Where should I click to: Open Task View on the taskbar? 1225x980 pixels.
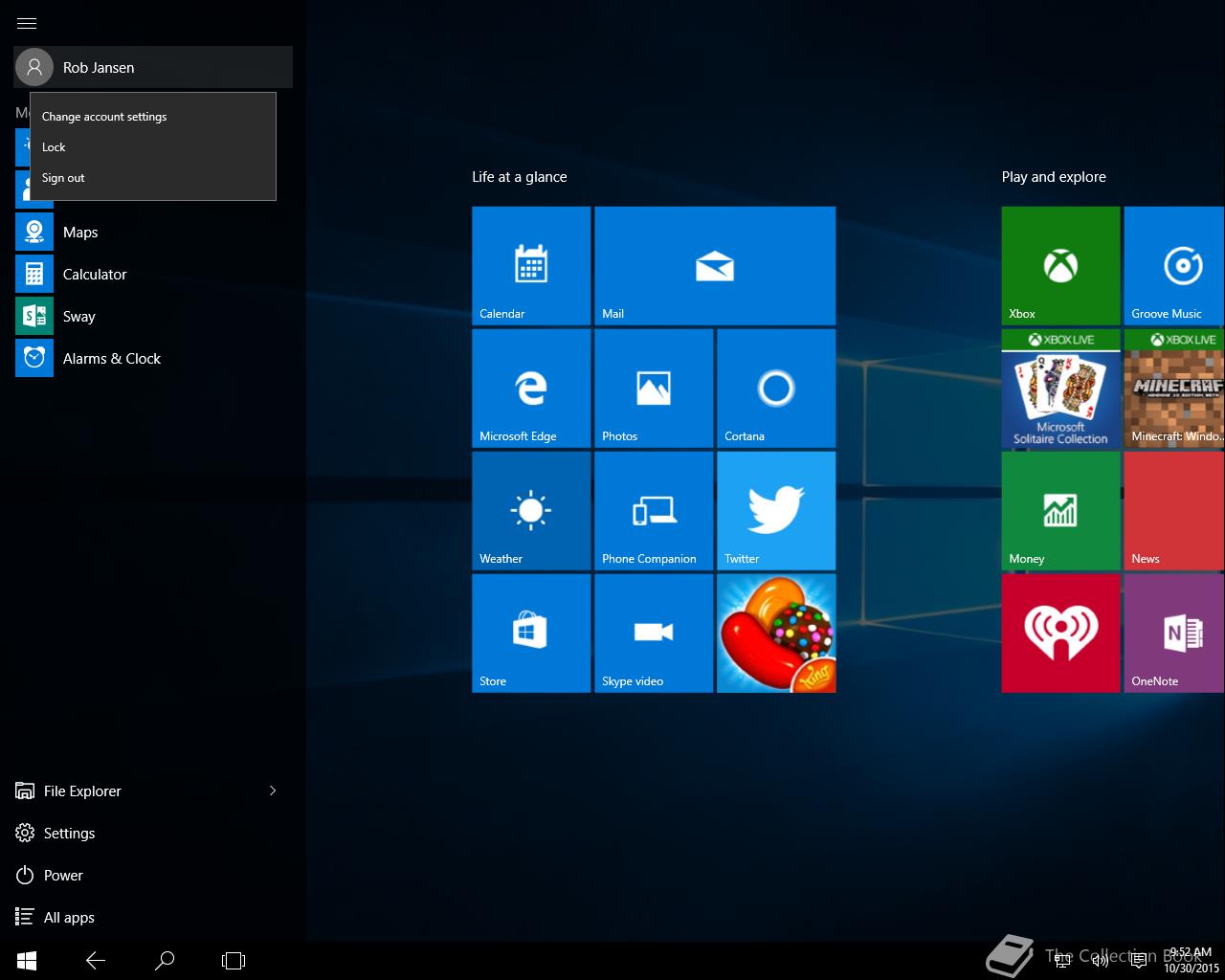coord(234,961)
